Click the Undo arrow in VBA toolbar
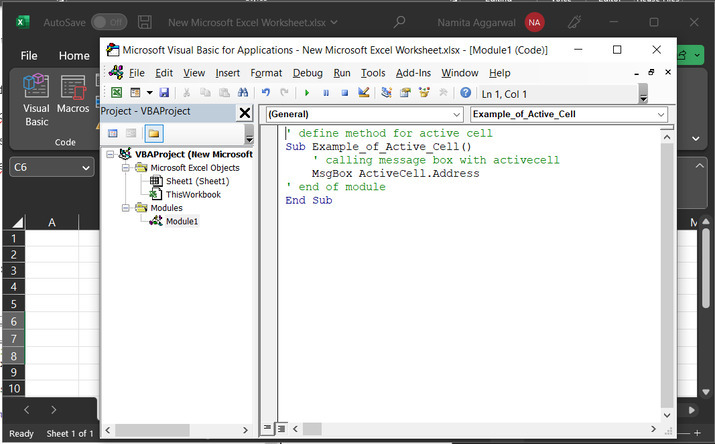This screenshot has height=444, width=715. tap(266, 92)
